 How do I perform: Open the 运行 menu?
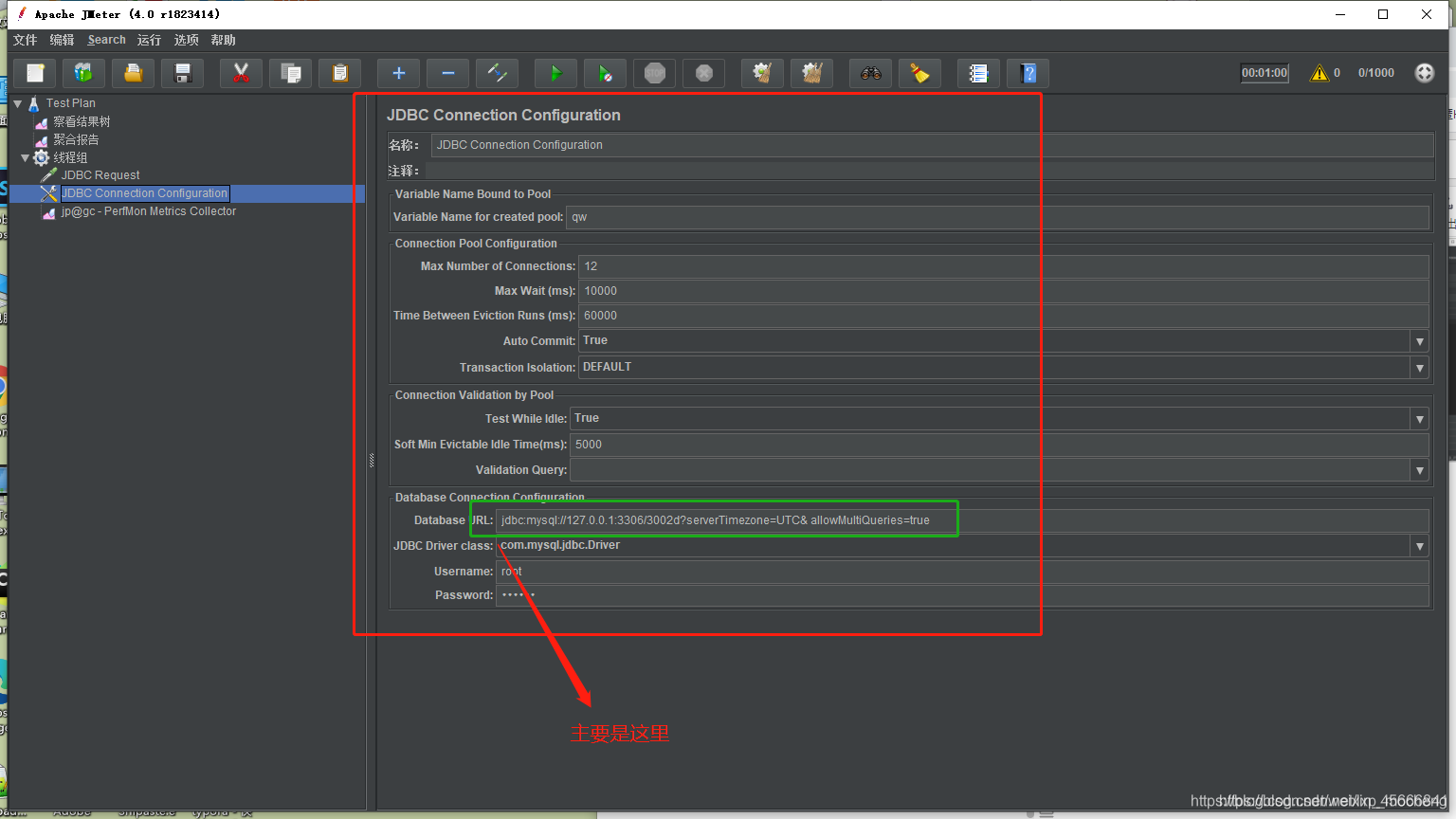tap(149, 40)
